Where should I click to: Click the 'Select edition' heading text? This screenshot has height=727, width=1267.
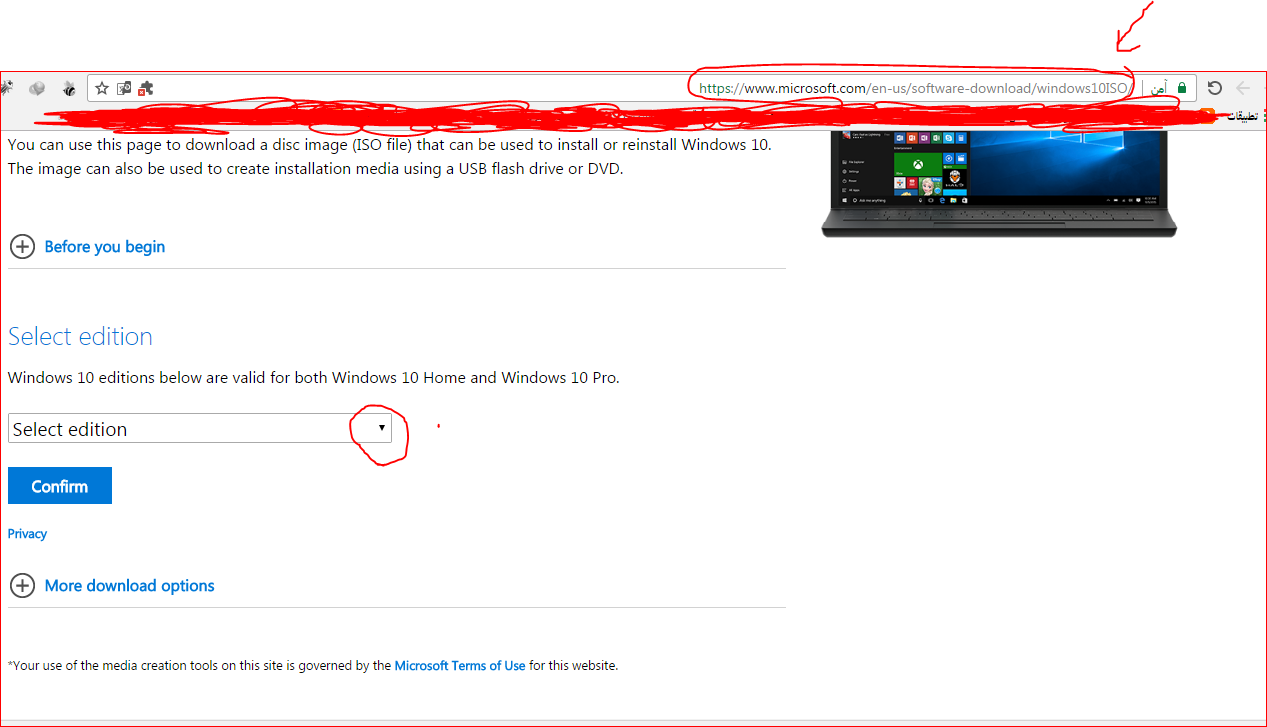(x=80, y=336)
